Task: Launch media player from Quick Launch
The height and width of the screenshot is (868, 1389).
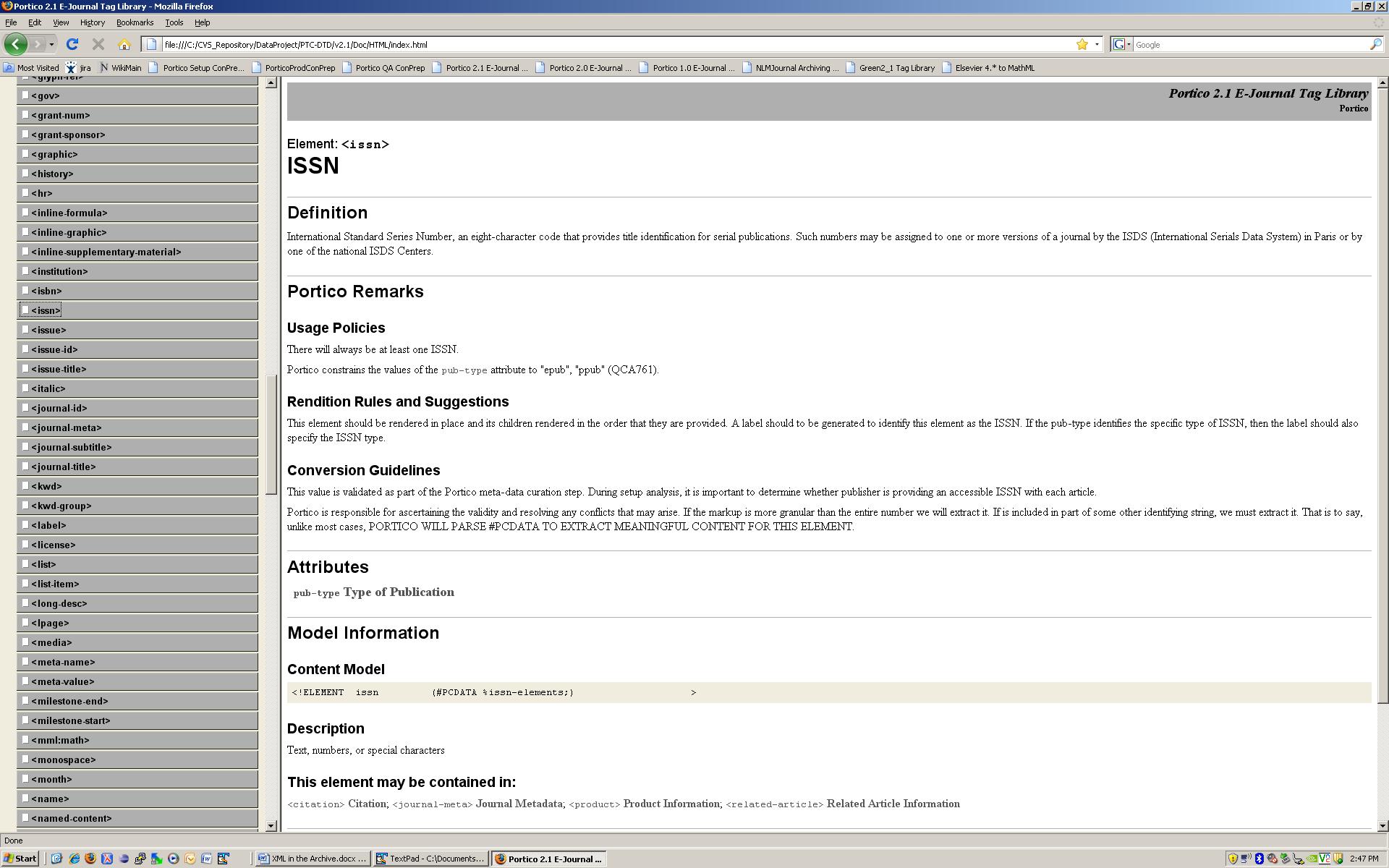Action: point(173,859)
